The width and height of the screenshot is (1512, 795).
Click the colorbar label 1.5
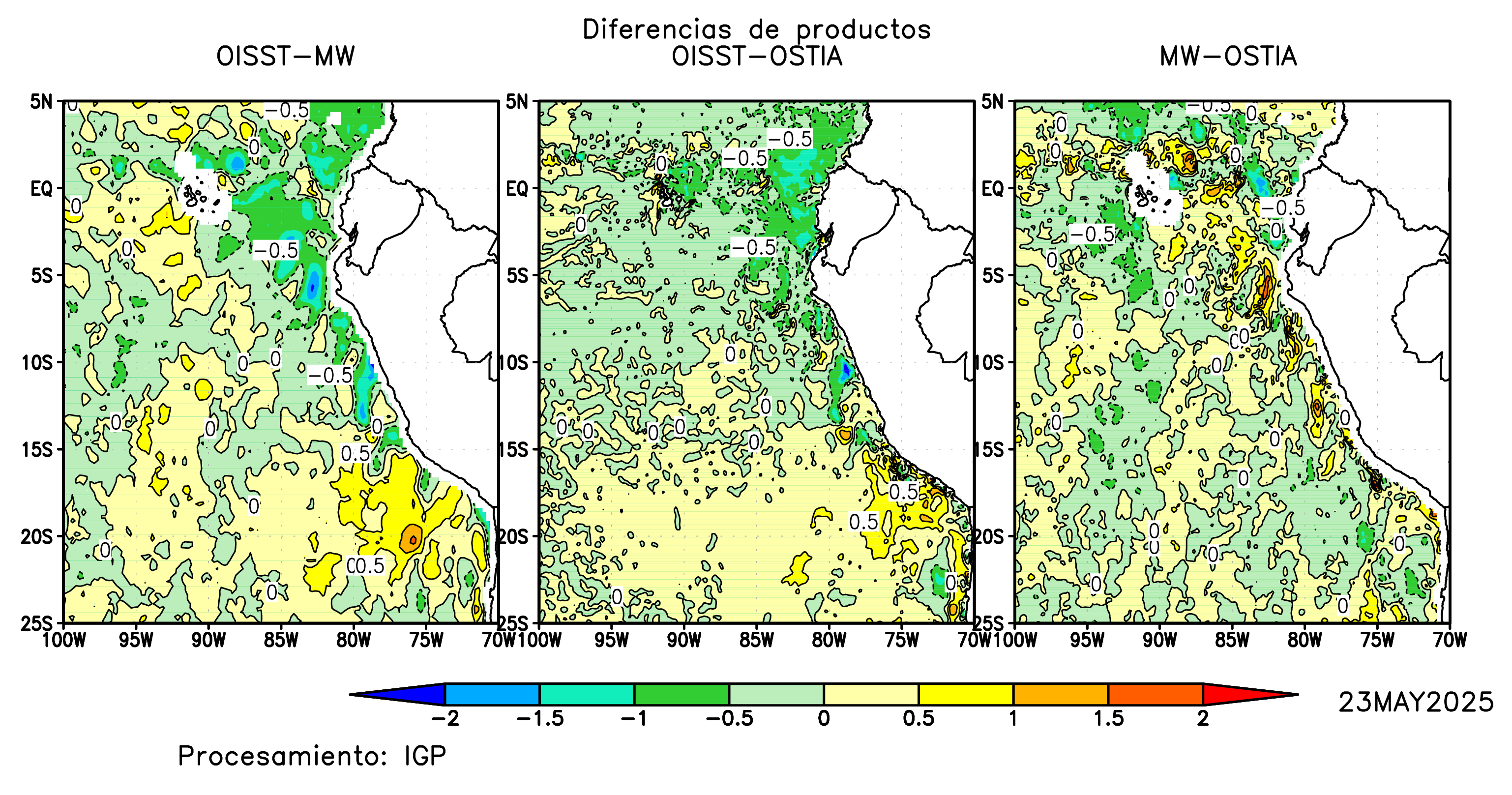[1109, 719]
